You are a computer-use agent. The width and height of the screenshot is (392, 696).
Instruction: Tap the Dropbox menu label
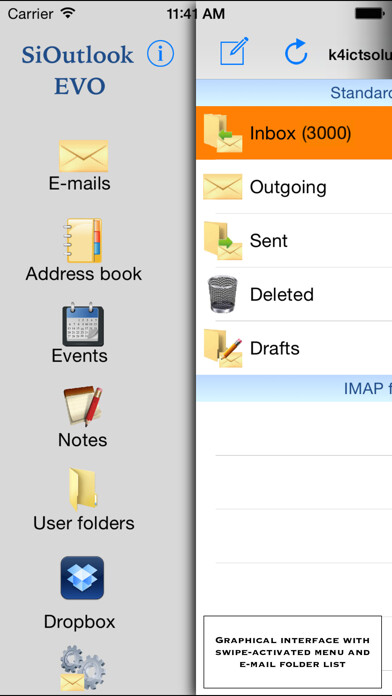[x=79, y=621]
